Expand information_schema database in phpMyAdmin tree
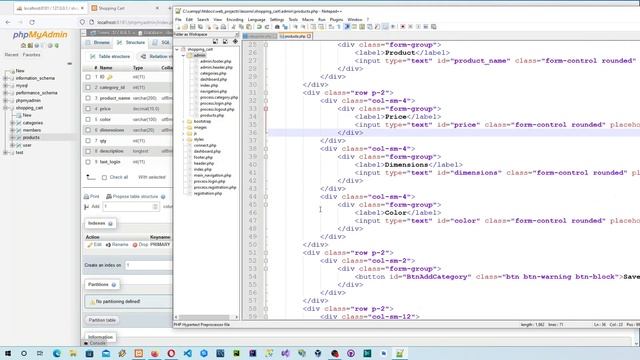 [6, 78]
